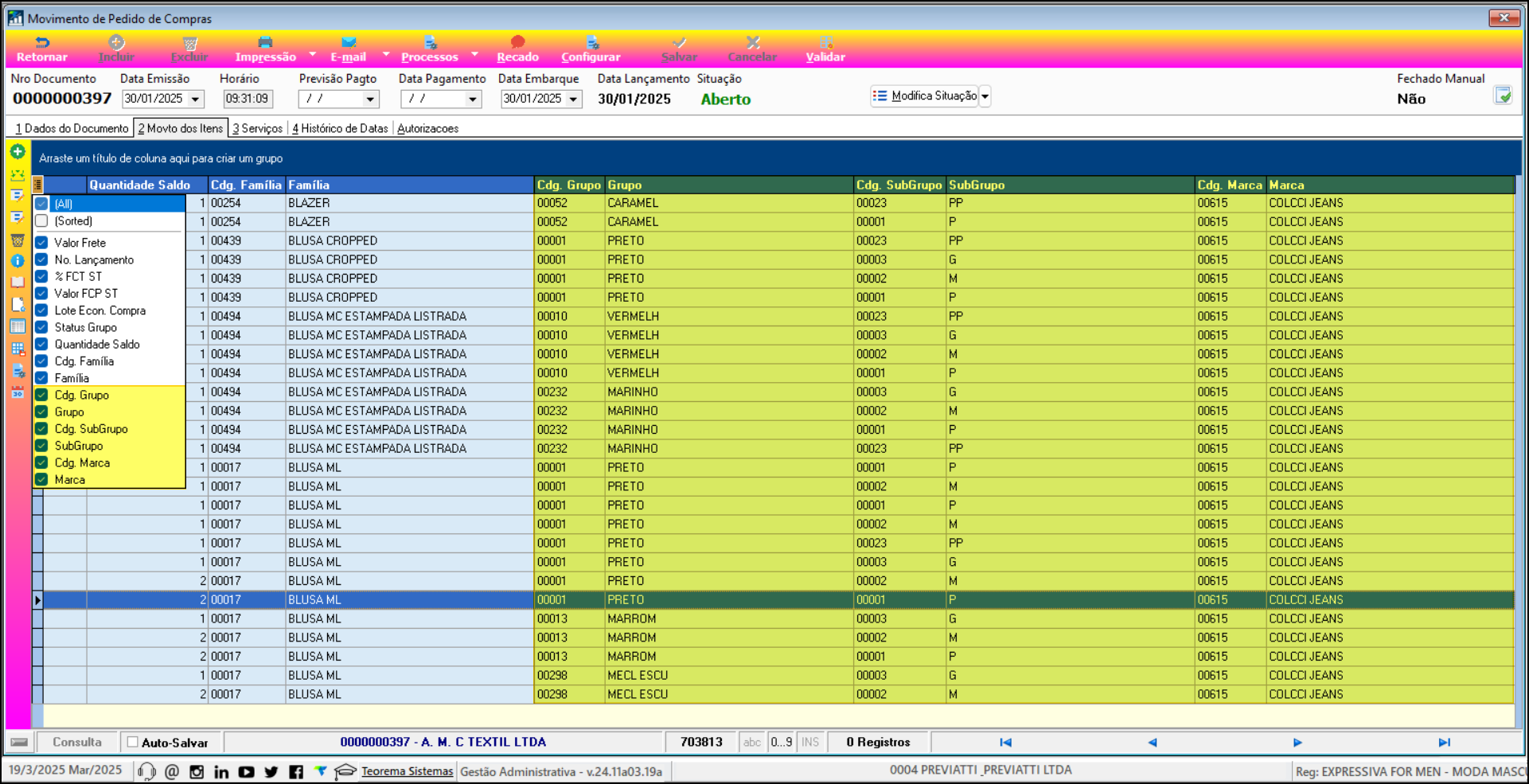1529x784 pixels.
Task: Click the Modifica Situação button
Action: [x=924, y=96]
